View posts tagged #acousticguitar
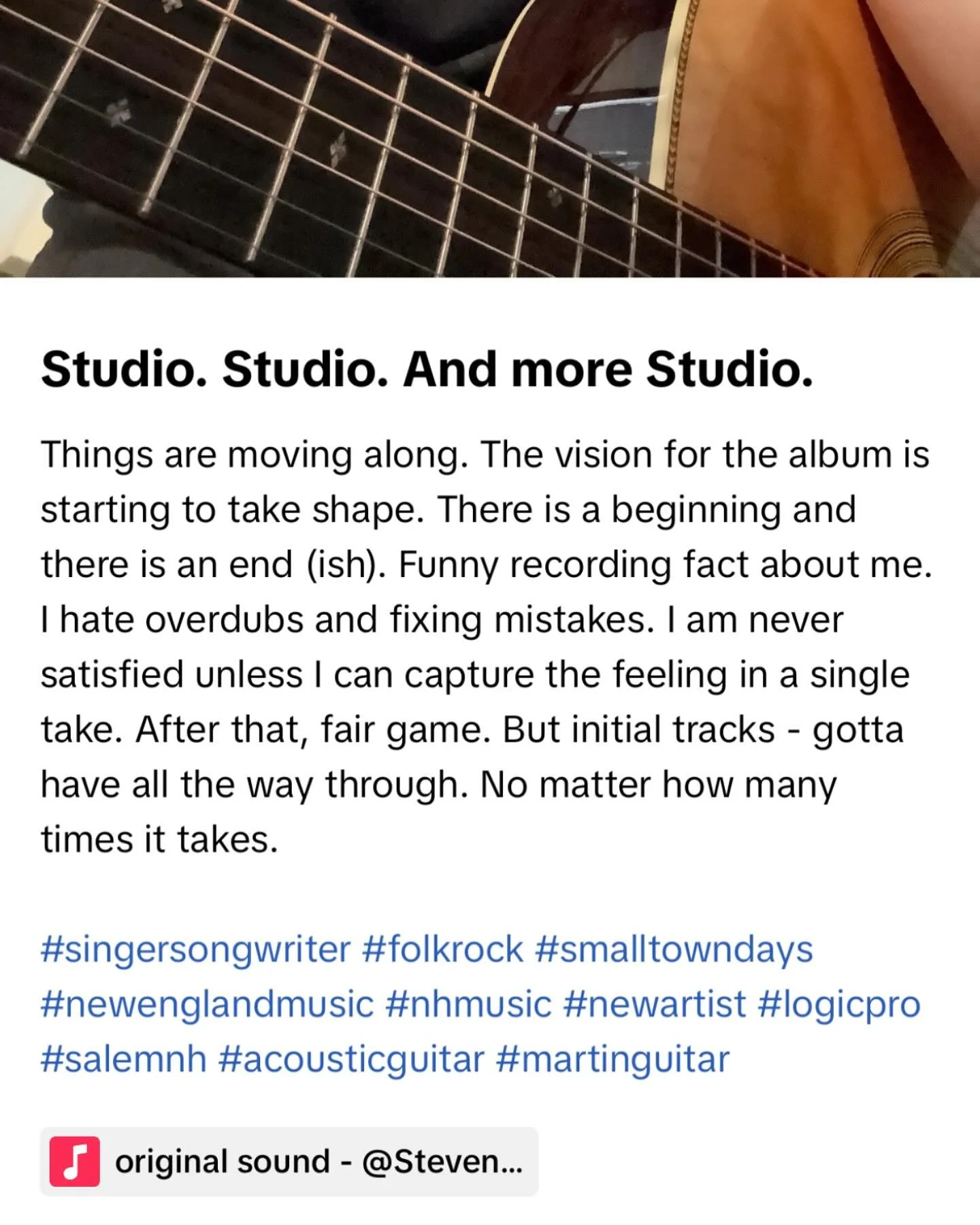The image size is (980, 1225). pos(351,1060)
